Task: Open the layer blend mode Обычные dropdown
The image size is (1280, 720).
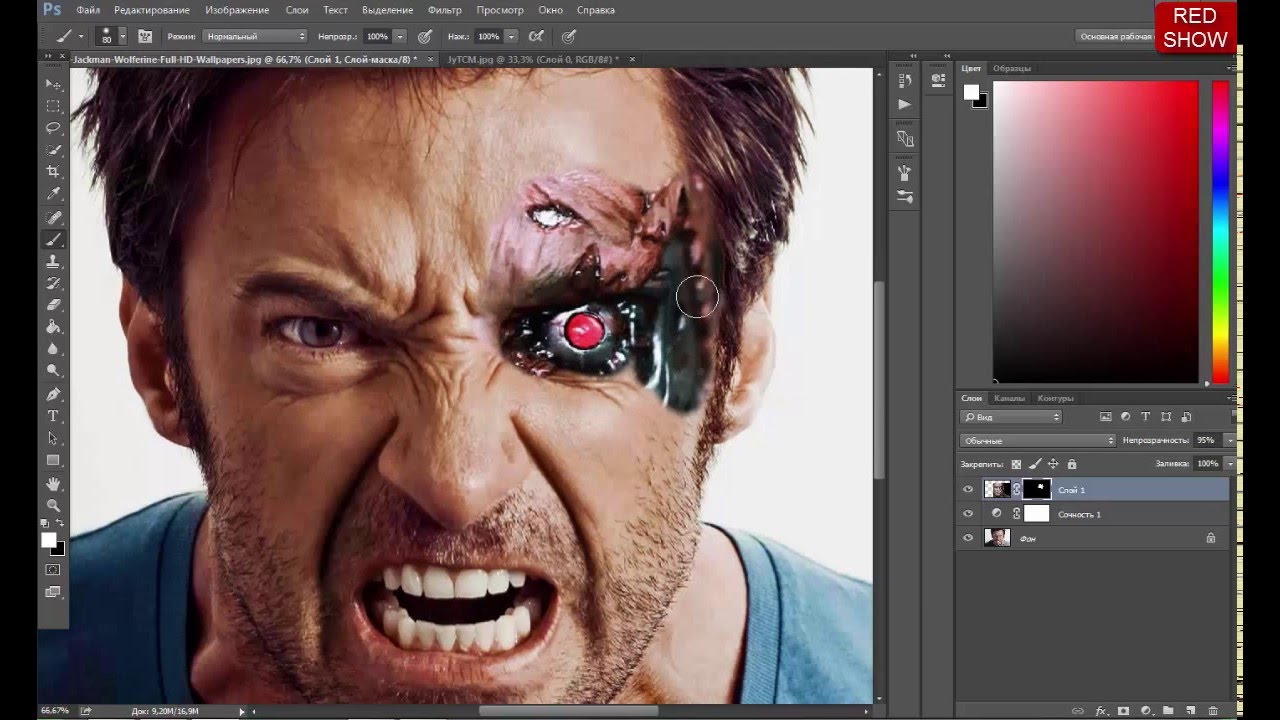Action: 1038,440
